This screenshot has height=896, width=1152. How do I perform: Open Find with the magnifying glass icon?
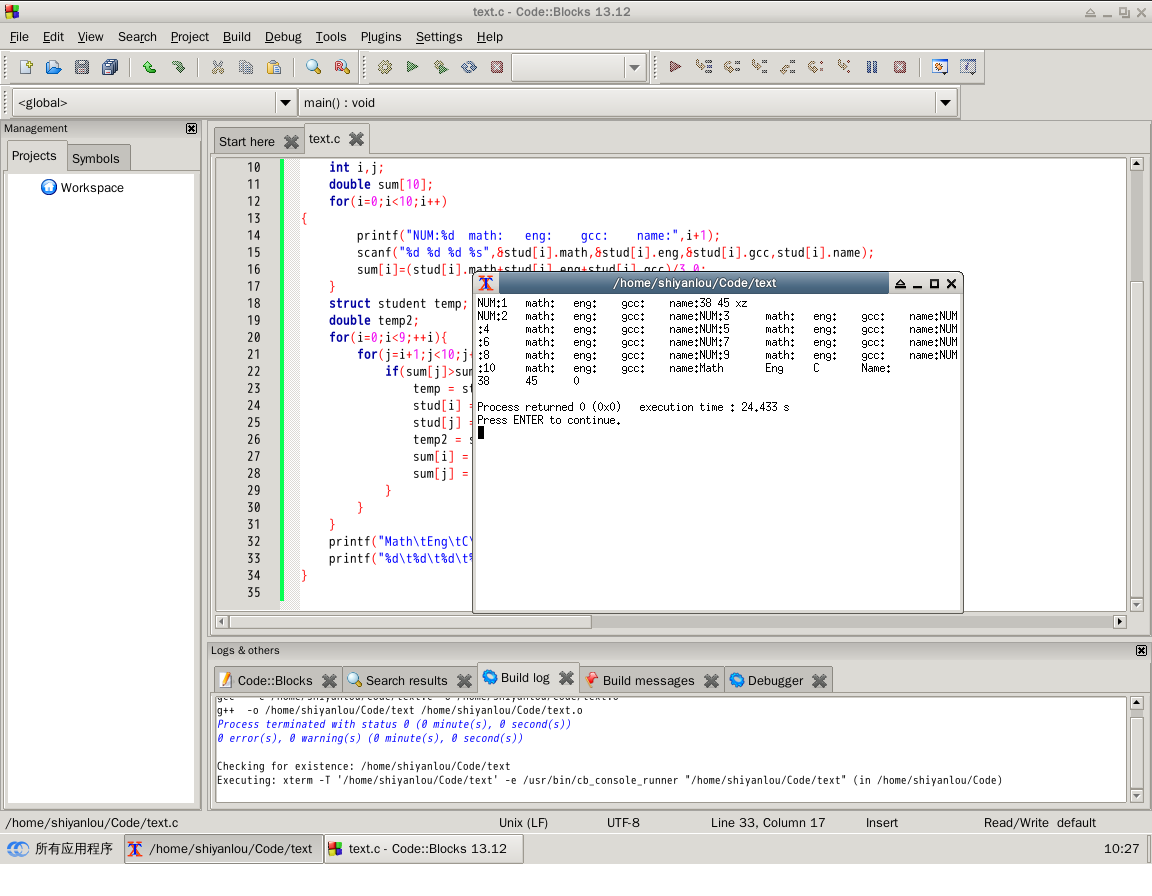[x=313, y=67]
